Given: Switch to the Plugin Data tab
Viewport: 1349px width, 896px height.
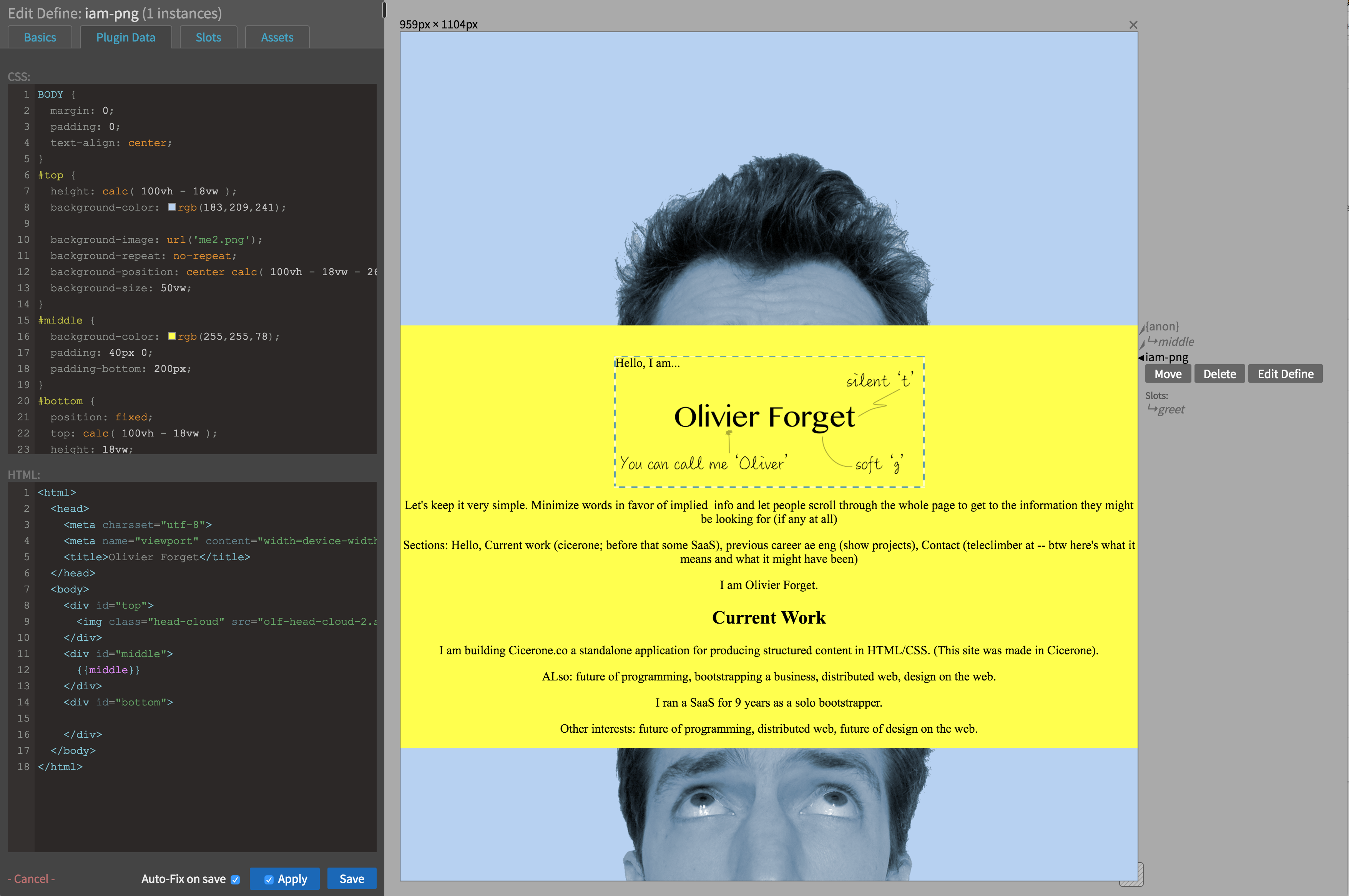Looking at the screenshot, I should (x=126, y=38).
